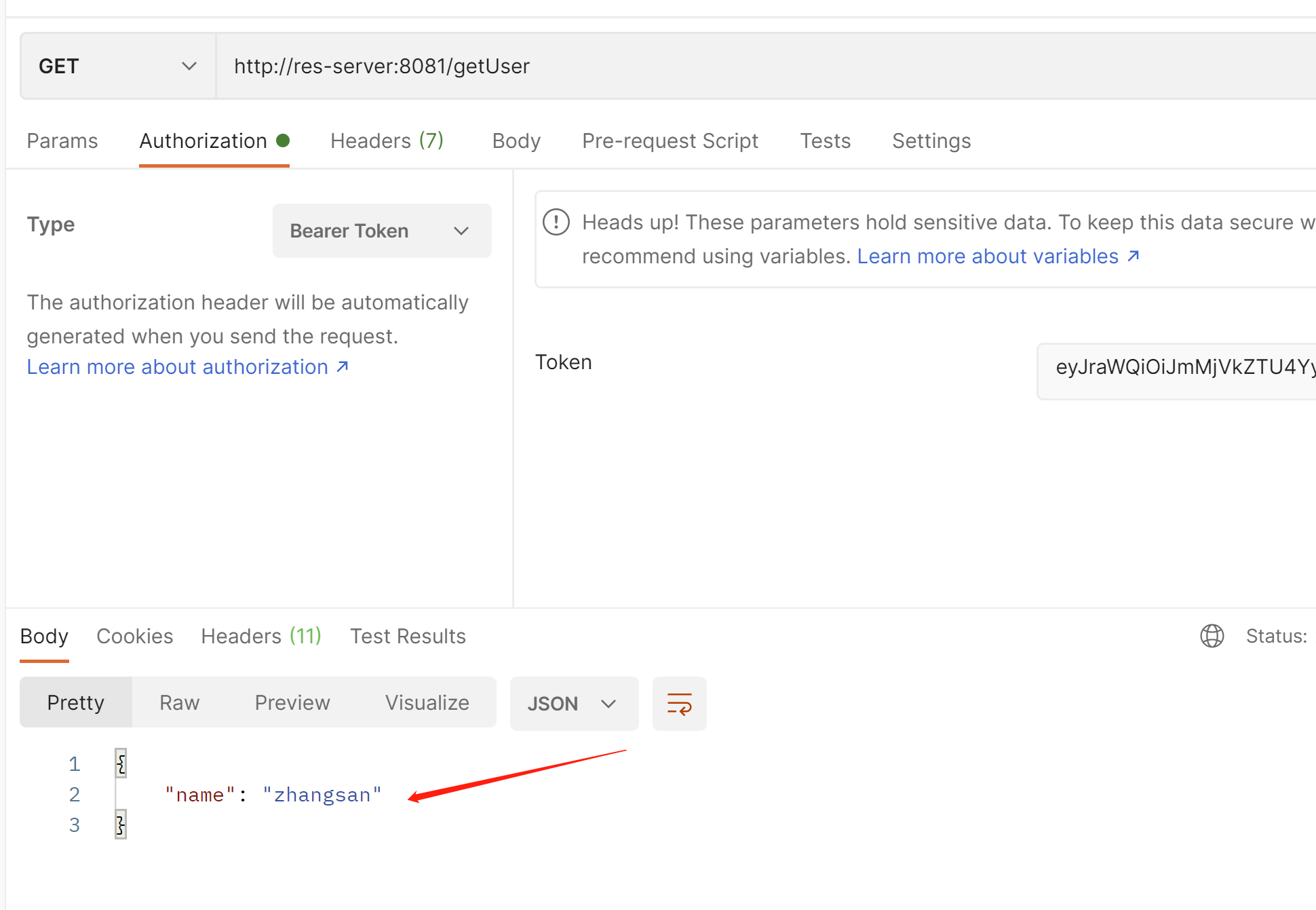Switch response view to Preview
The image size is (1316, 910).
click(x=292, y=703)
